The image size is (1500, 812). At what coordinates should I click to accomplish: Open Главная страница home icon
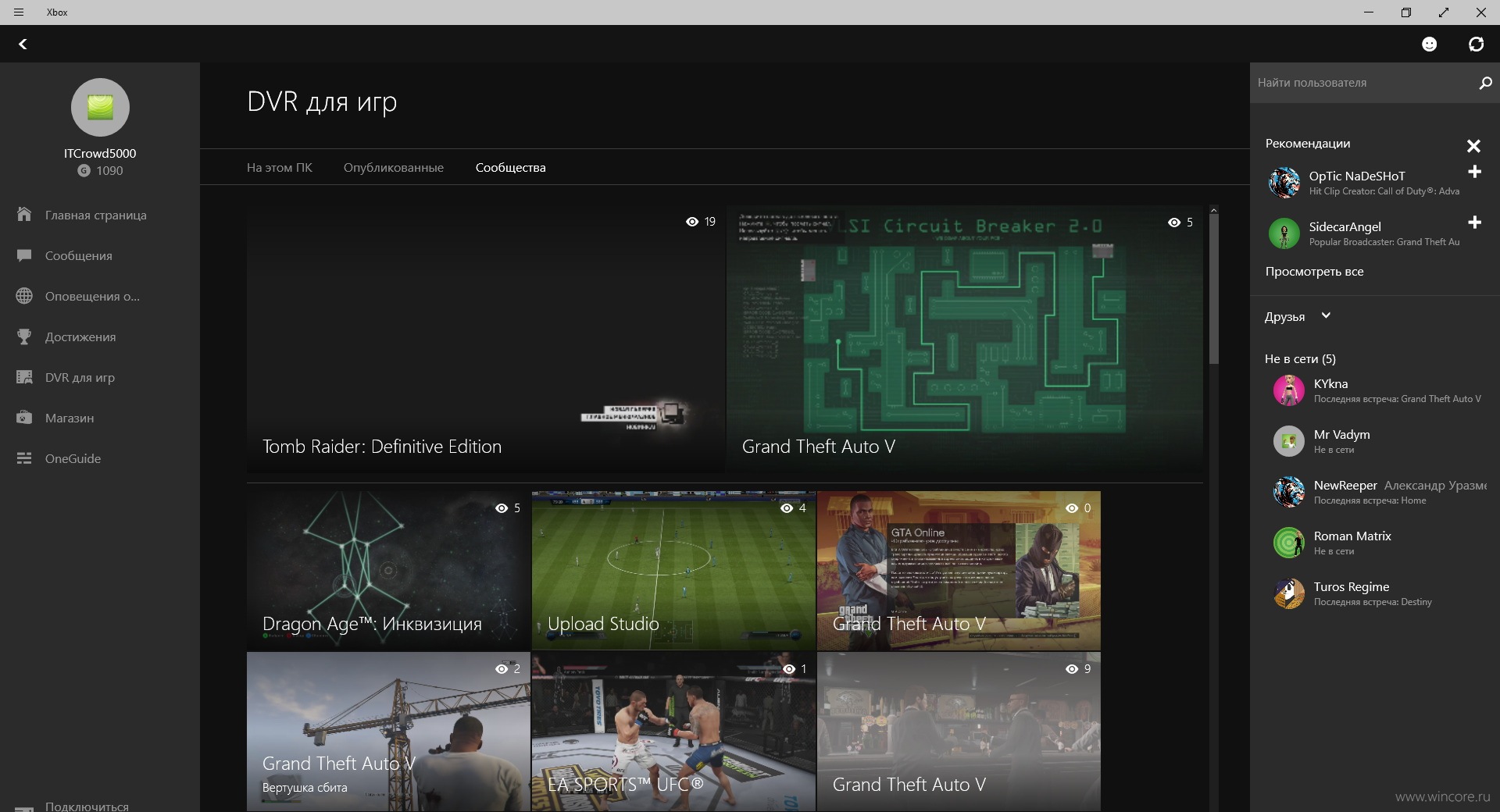tap(24, 215)
